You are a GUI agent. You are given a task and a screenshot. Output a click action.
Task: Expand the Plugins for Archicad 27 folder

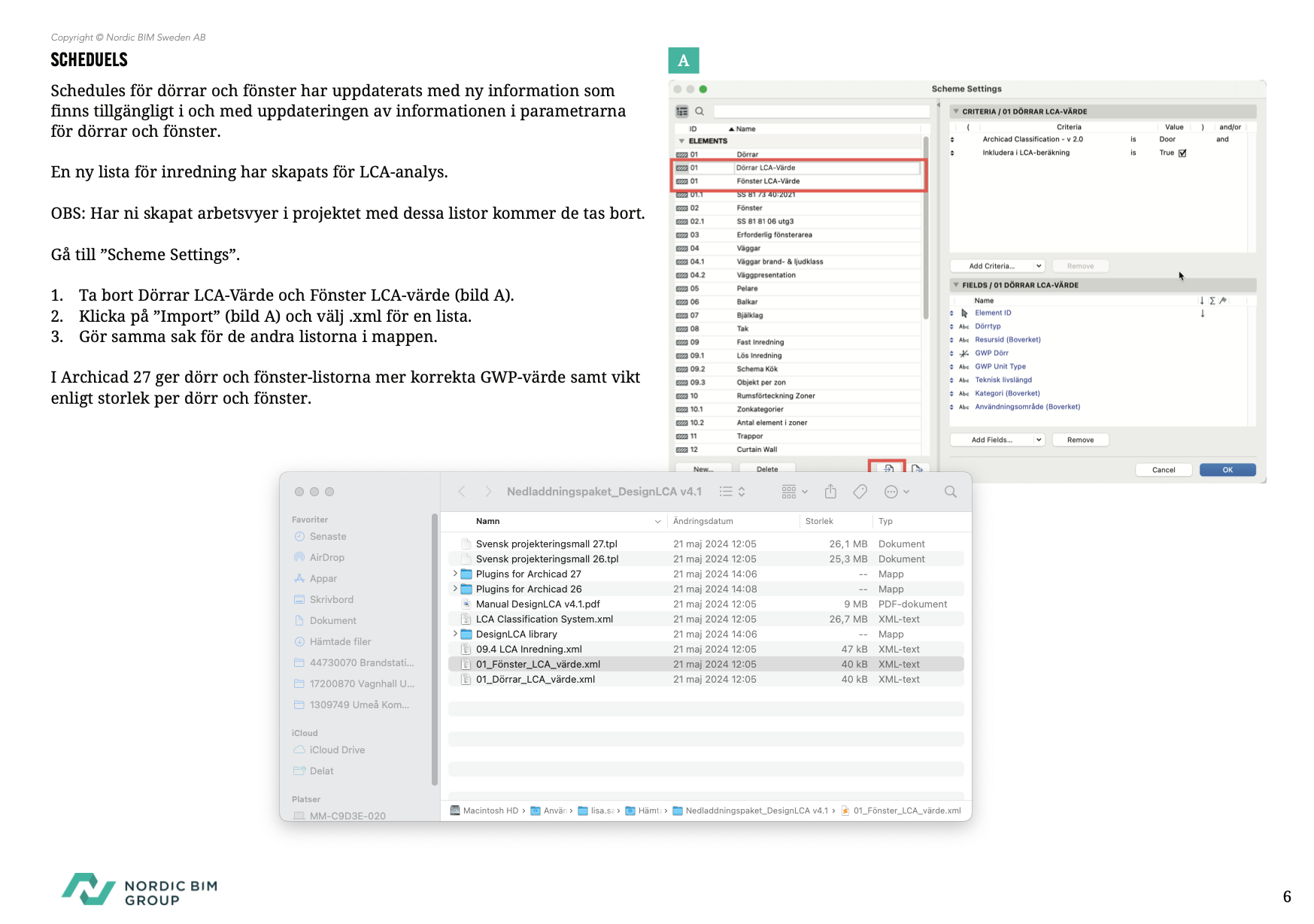coord(455,574)
